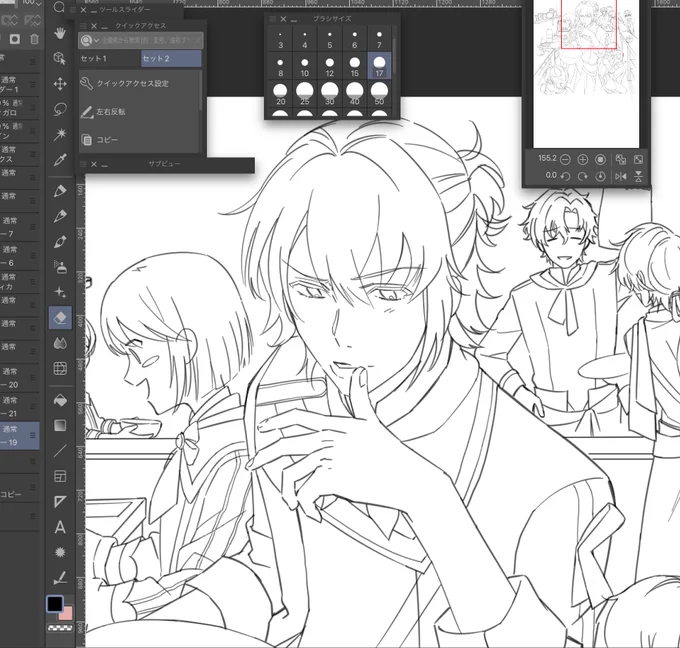Select the black main color swatch
Screen dimensions: 680x648
tap(55, 603)
